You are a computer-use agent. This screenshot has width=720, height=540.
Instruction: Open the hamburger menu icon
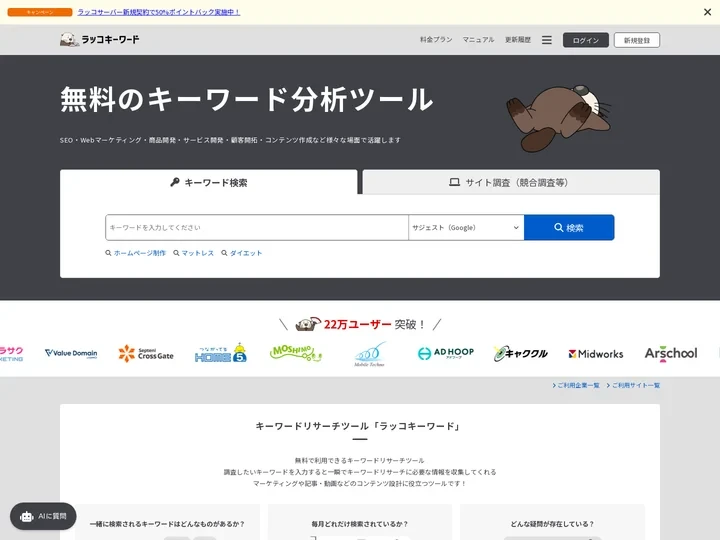click(546, 40)
